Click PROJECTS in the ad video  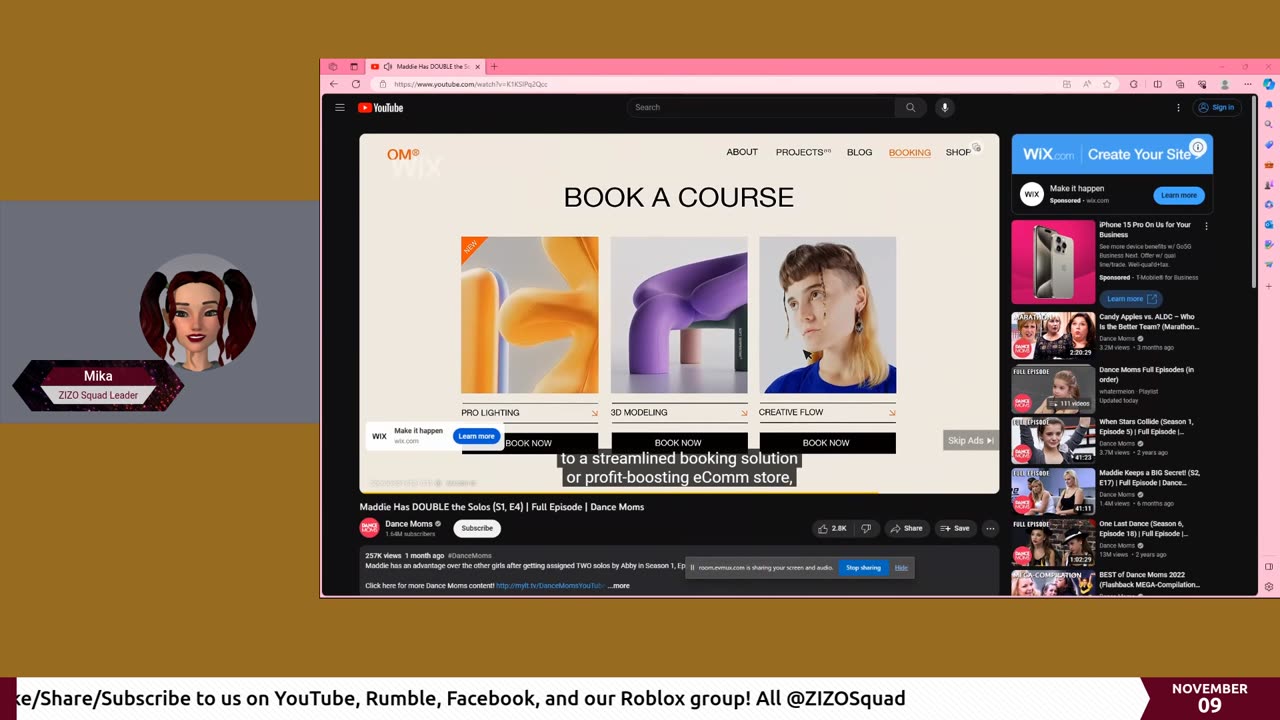803,152
